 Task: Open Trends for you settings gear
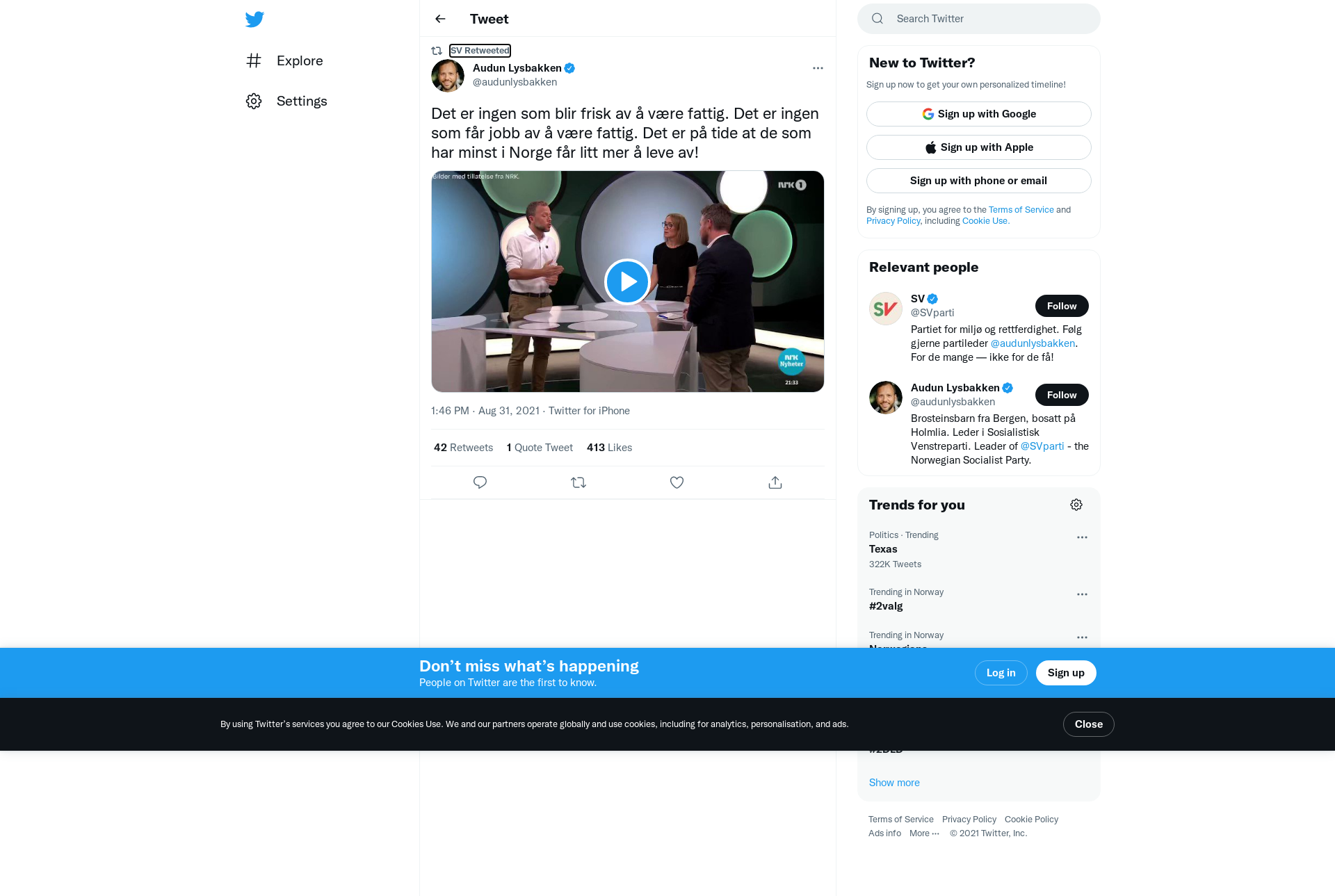[x=1076, y=505]
